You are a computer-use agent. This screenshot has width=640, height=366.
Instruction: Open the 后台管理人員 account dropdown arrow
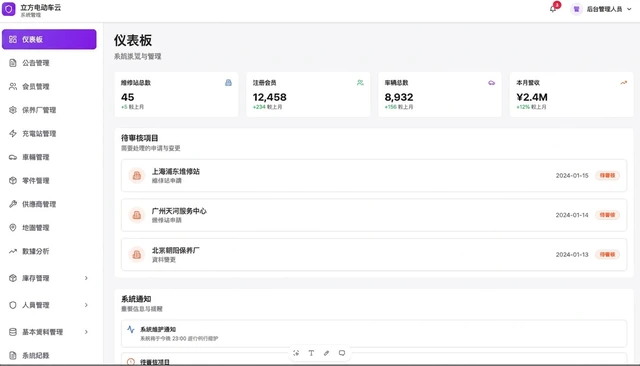(x=629, y=9)
